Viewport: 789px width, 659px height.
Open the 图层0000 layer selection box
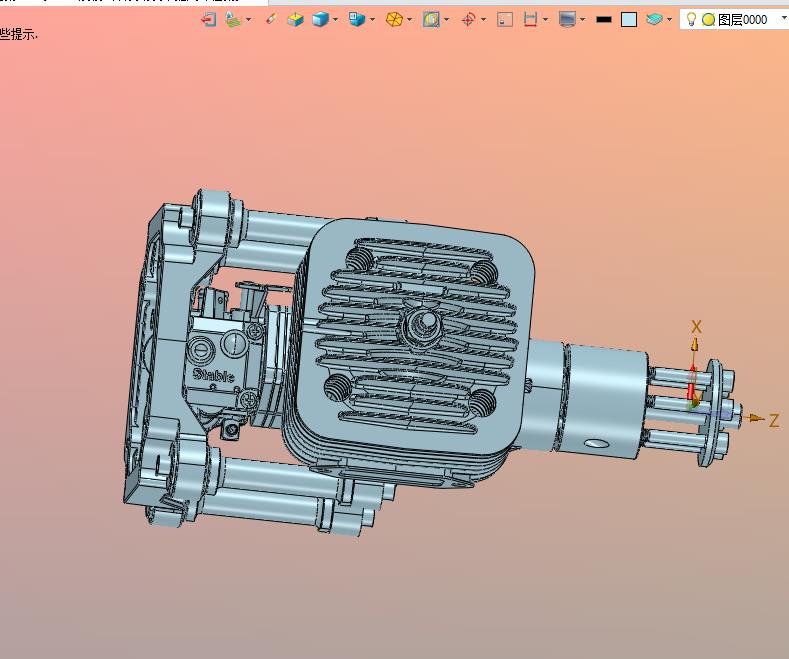coord(734,20)
